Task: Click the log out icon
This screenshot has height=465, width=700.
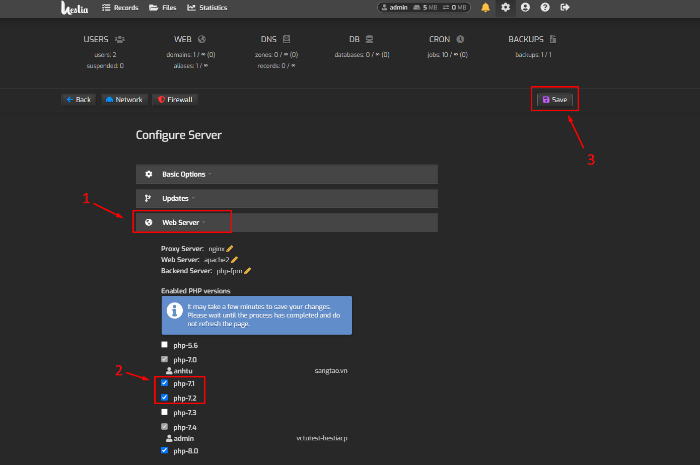Action: click(565, 8)
